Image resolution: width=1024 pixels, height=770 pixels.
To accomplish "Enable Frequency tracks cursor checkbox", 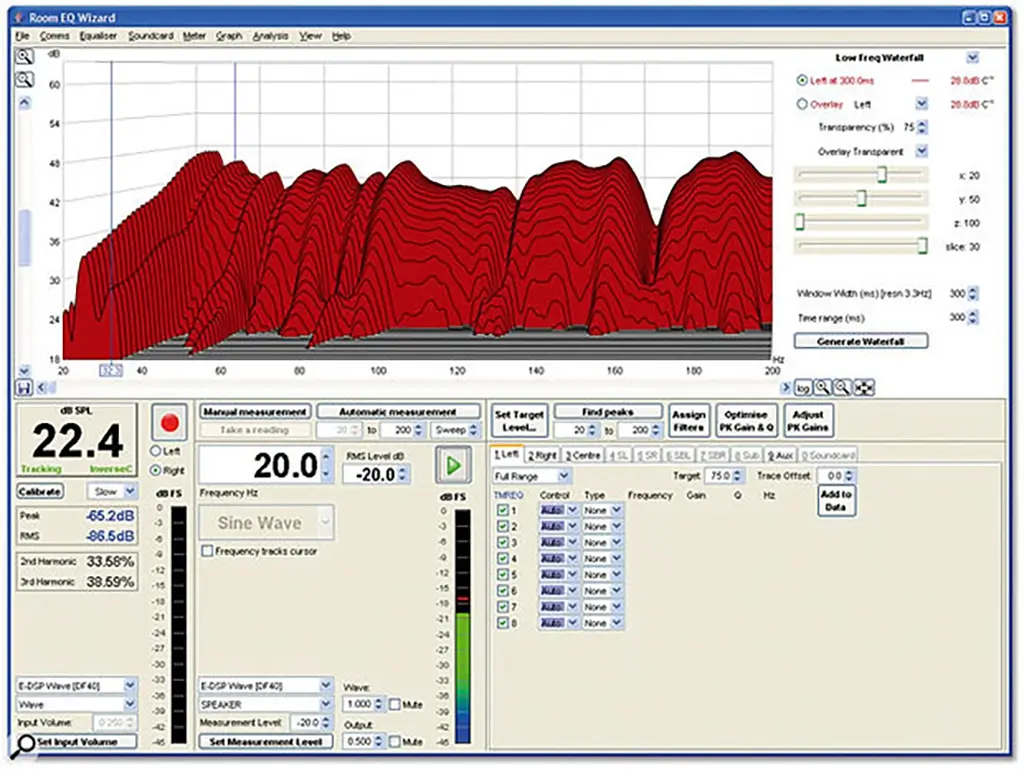I will coord(208,551).
